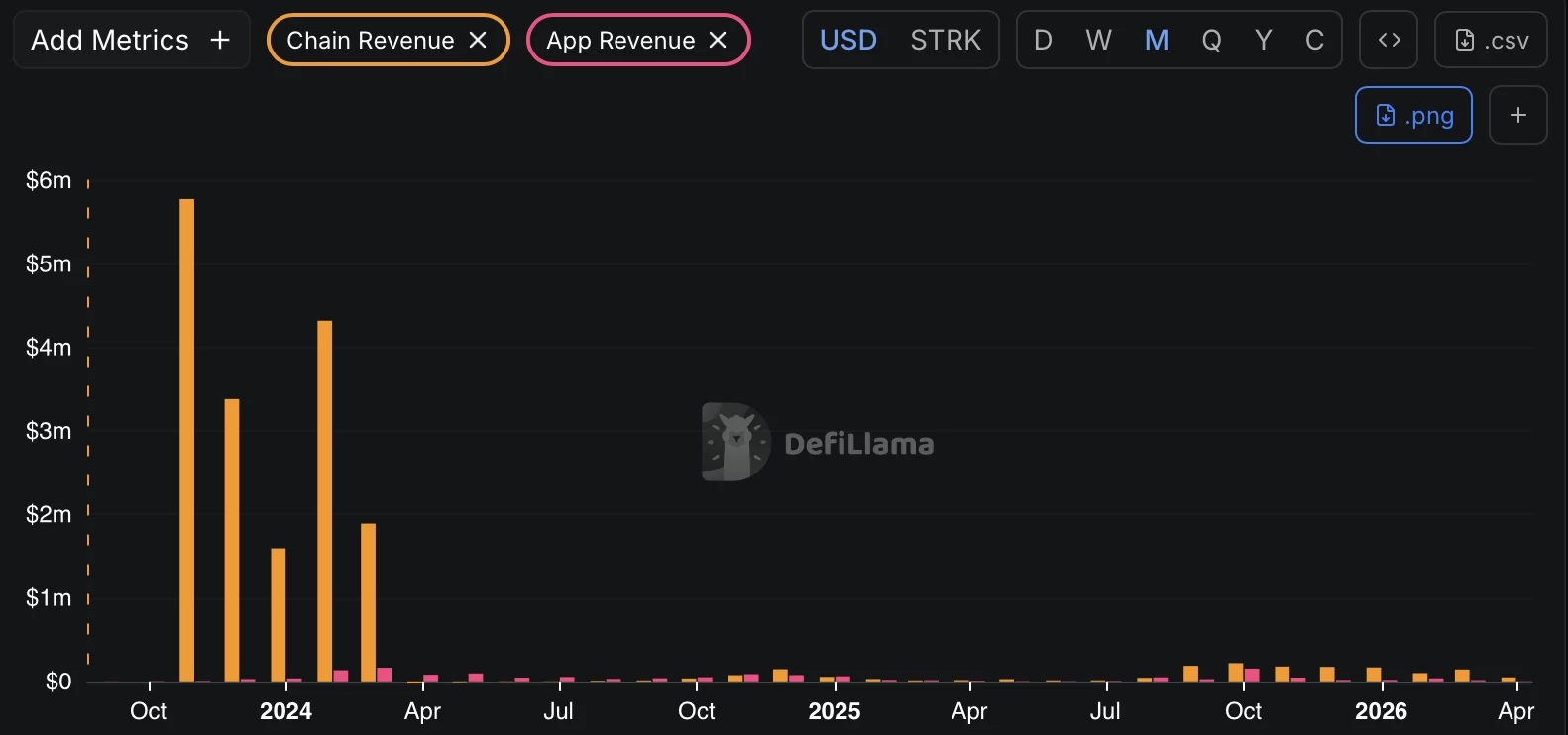
Task: Select weekly (W) interval
Action: (1098, 40)
